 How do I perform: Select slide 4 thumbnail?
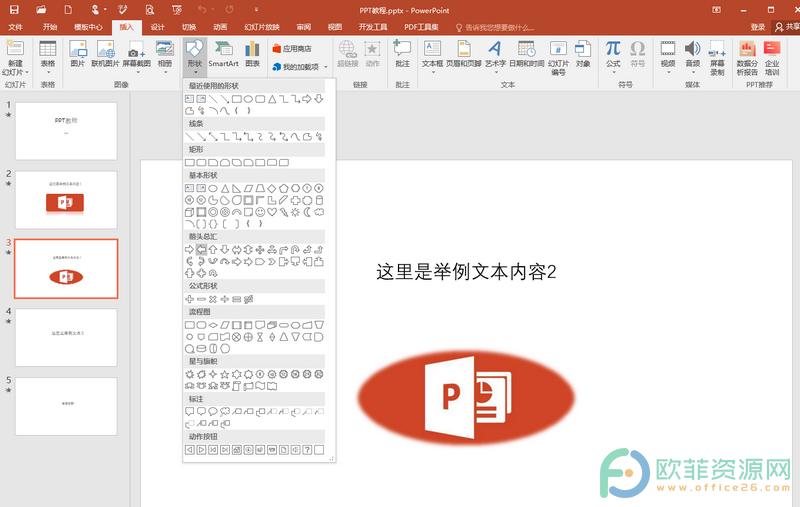(66, 337)
